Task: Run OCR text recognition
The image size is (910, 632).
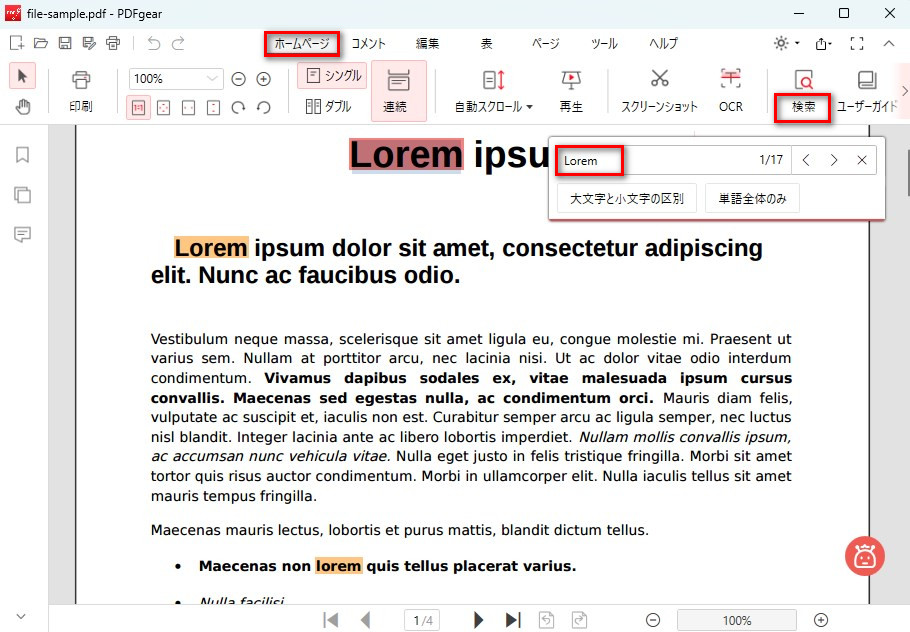Action: point(730,89)
